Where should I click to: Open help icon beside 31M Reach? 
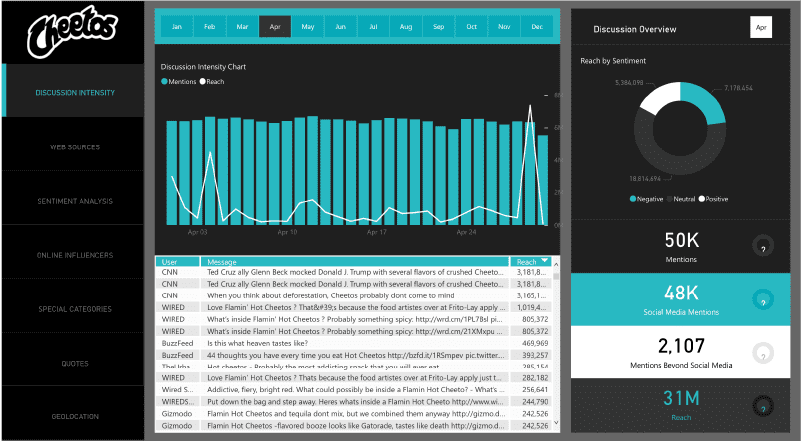(x=763, y=407)
